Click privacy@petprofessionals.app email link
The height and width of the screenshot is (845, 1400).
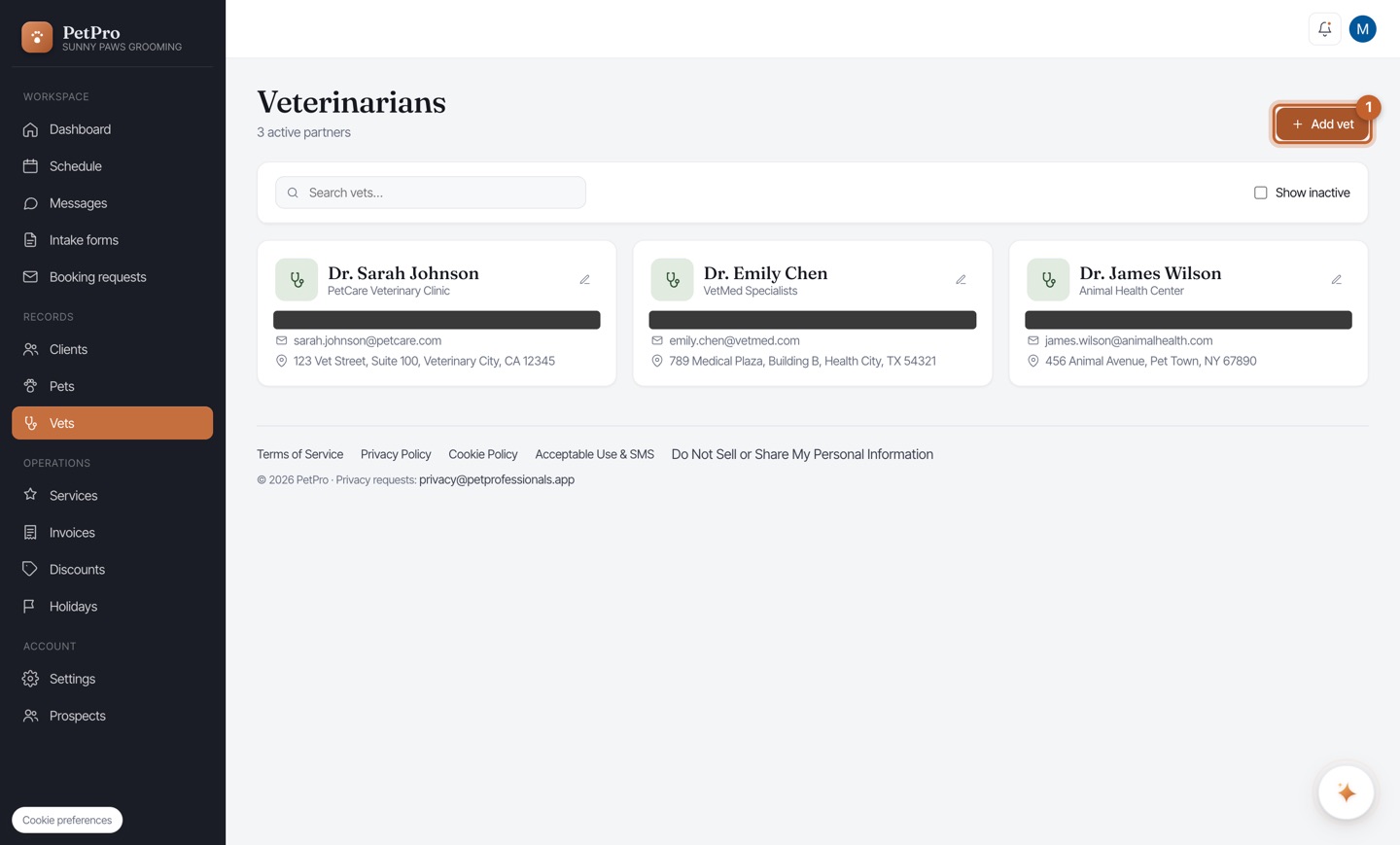pyautogui.click(x=497, y=479)
